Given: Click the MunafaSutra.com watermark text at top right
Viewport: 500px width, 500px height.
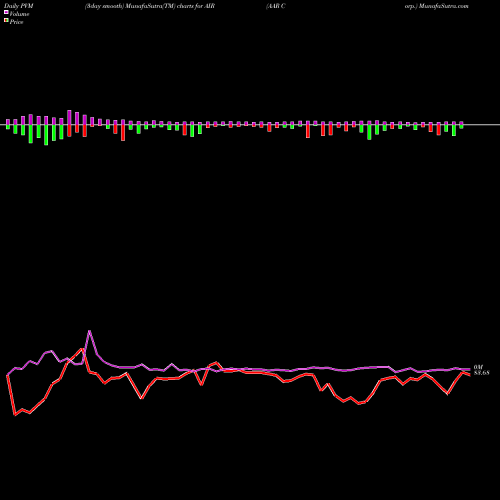Looking at the screenshot, I should click(x=444, y=6).
